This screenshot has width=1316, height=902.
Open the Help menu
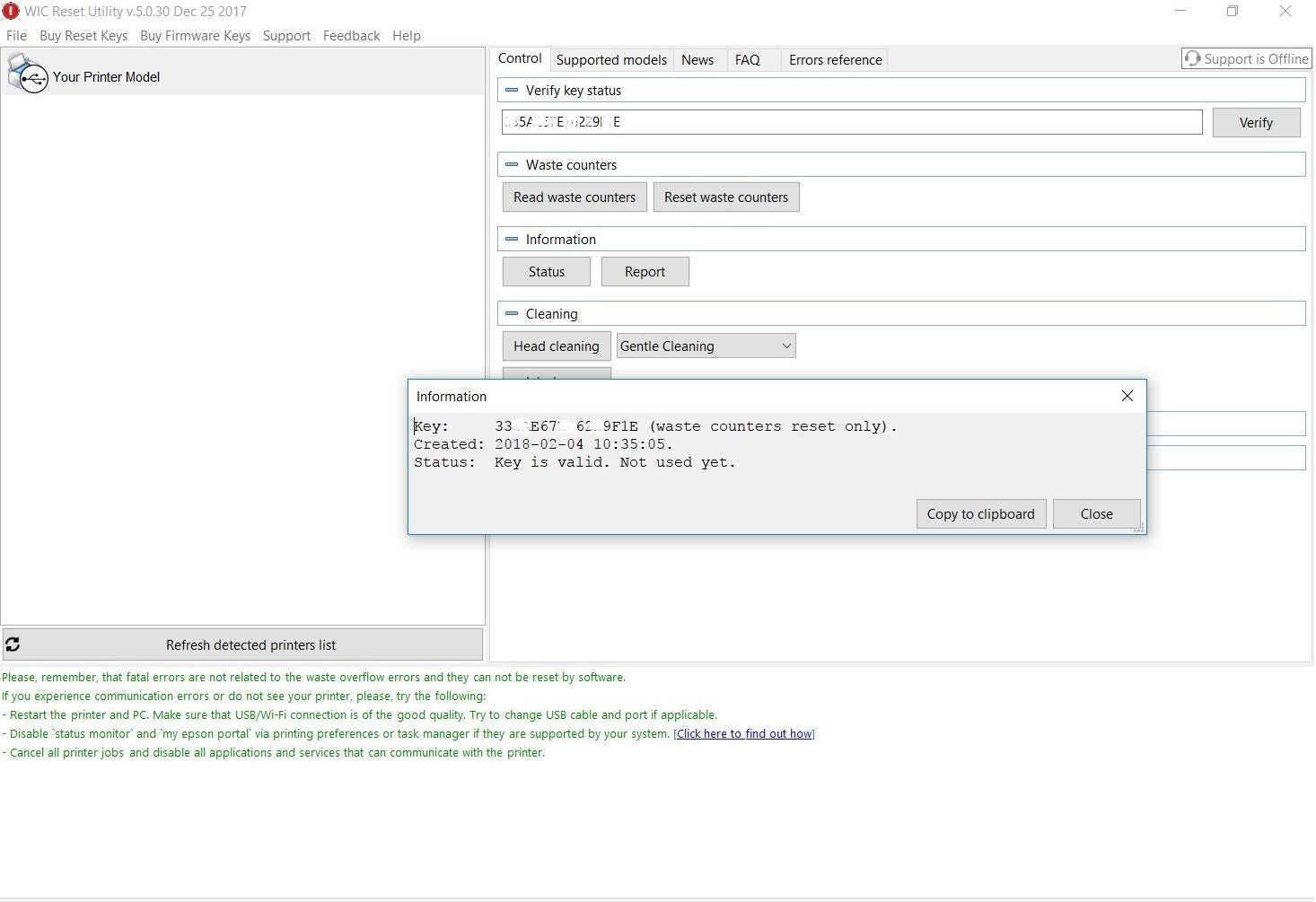tap(406, 35)
